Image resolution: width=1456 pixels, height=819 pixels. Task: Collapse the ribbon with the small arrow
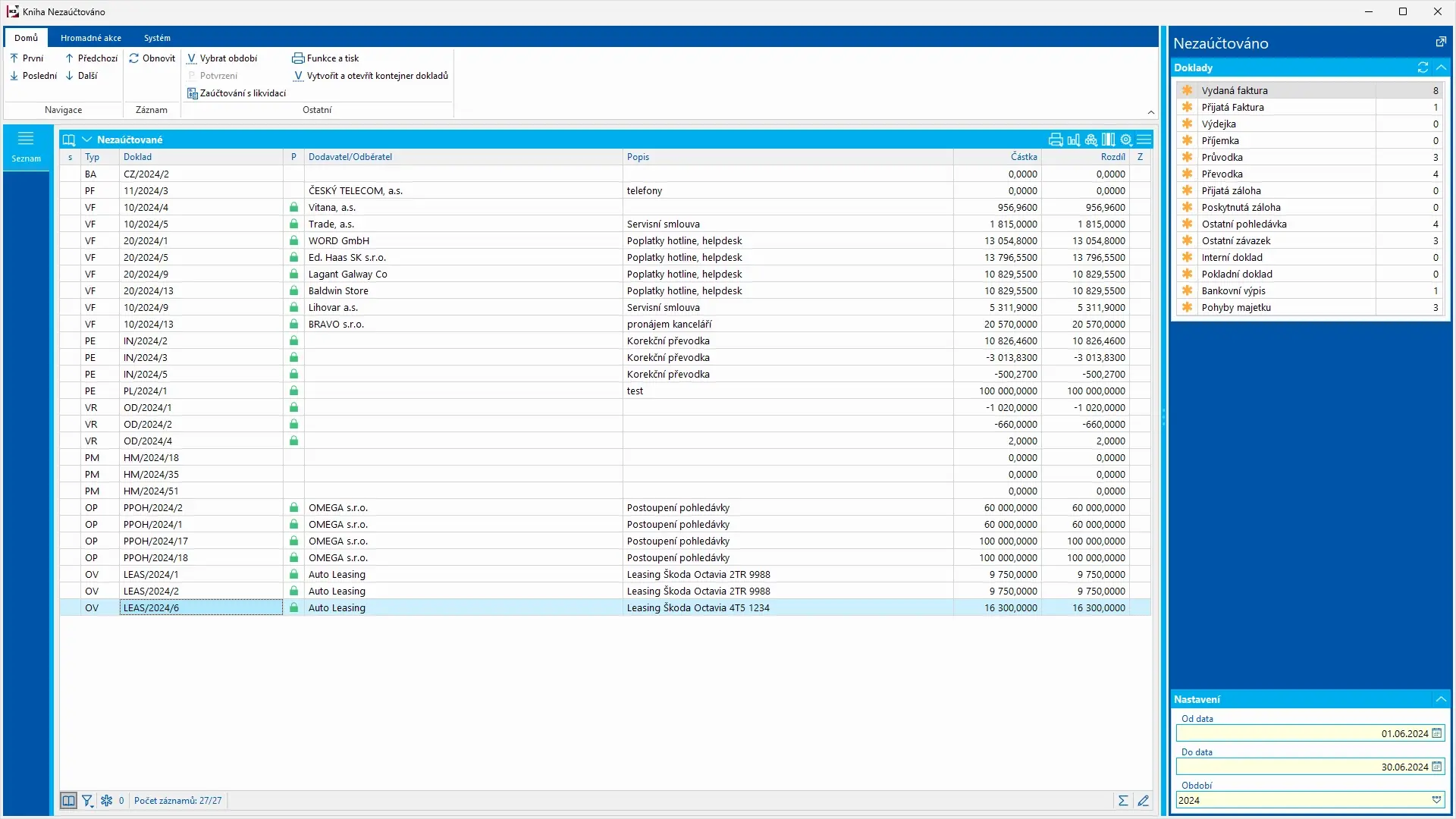[x=1150, y=112]
